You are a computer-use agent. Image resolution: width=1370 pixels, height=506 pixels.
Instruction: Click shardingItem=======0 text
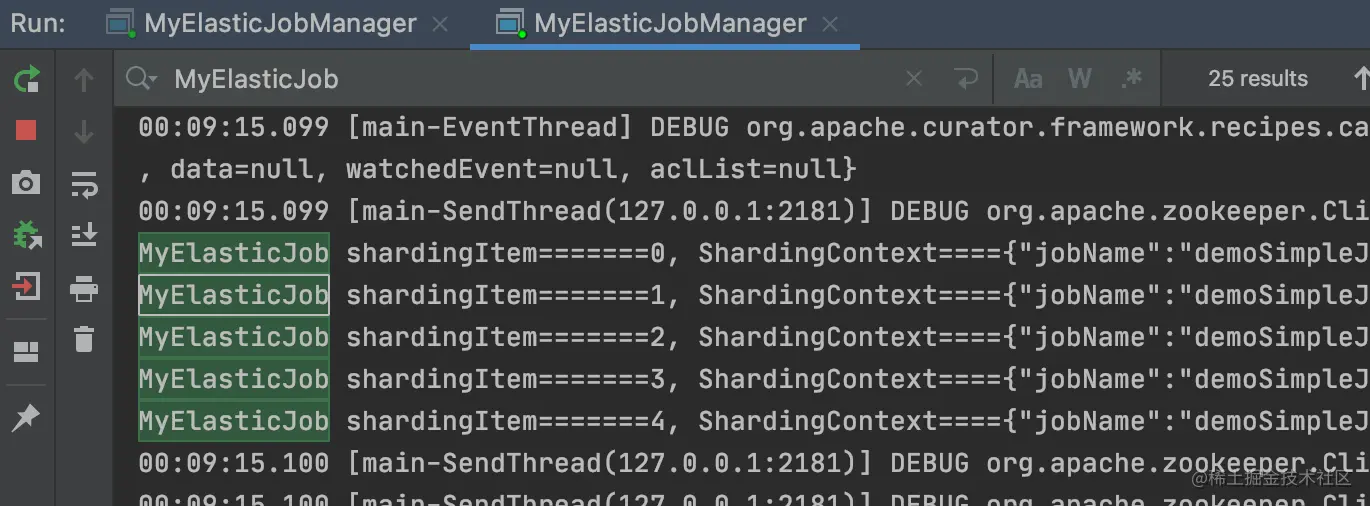click(x=506, y=253)
